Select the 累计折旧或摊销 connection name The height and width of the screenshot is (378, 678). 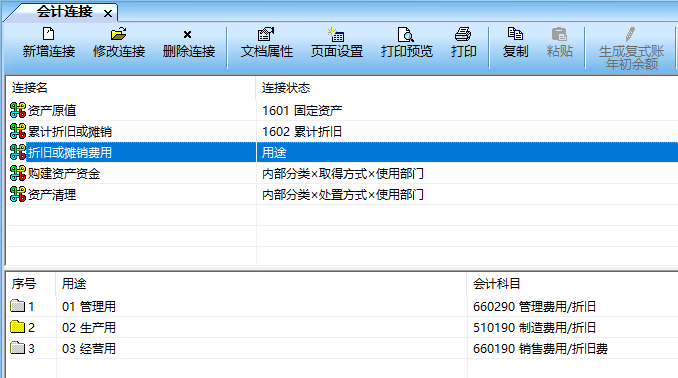70,131
